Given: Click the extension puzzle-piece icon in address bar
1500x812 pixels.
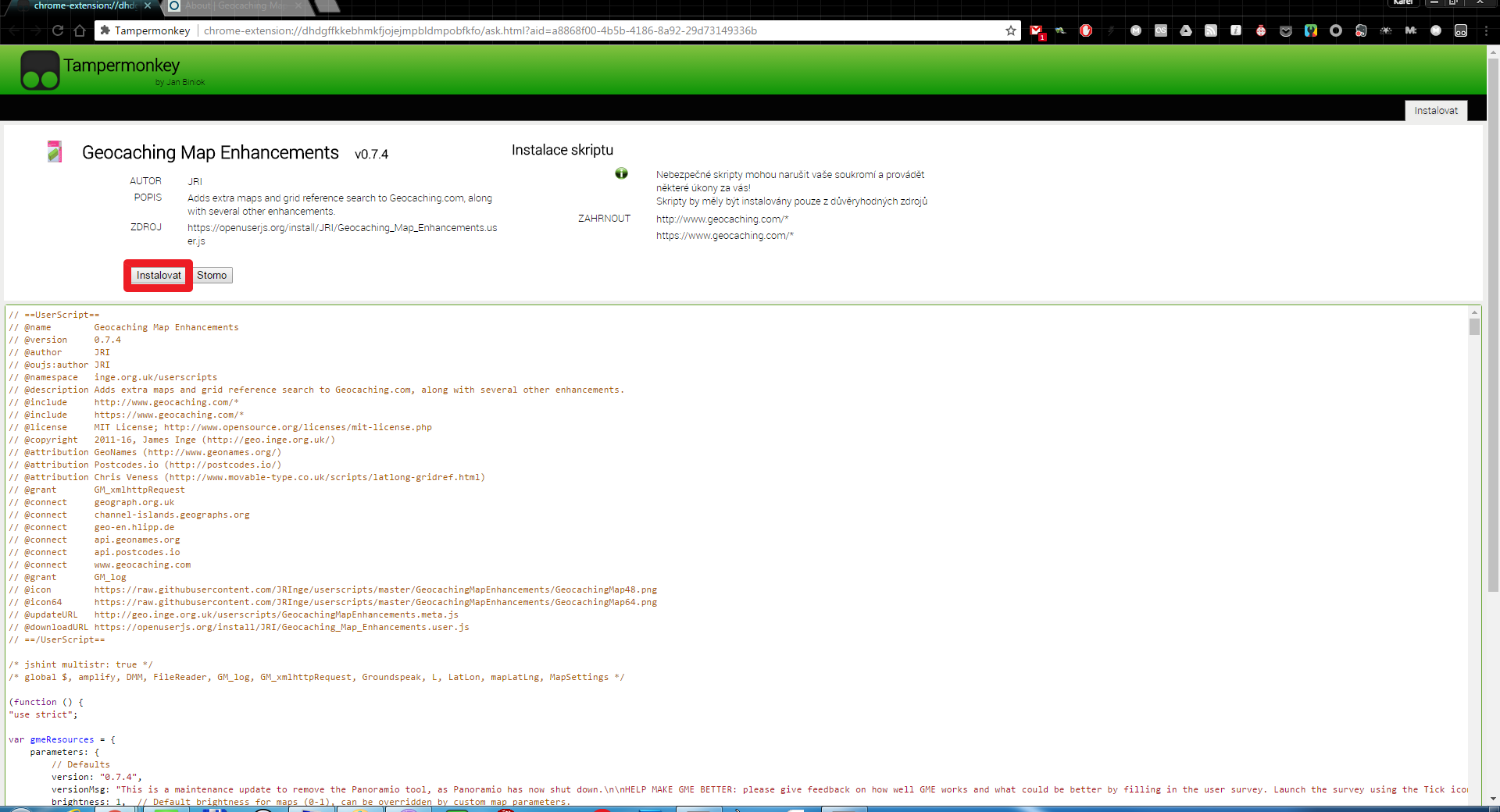Looking at the screenshot, I should pos(105,30).
